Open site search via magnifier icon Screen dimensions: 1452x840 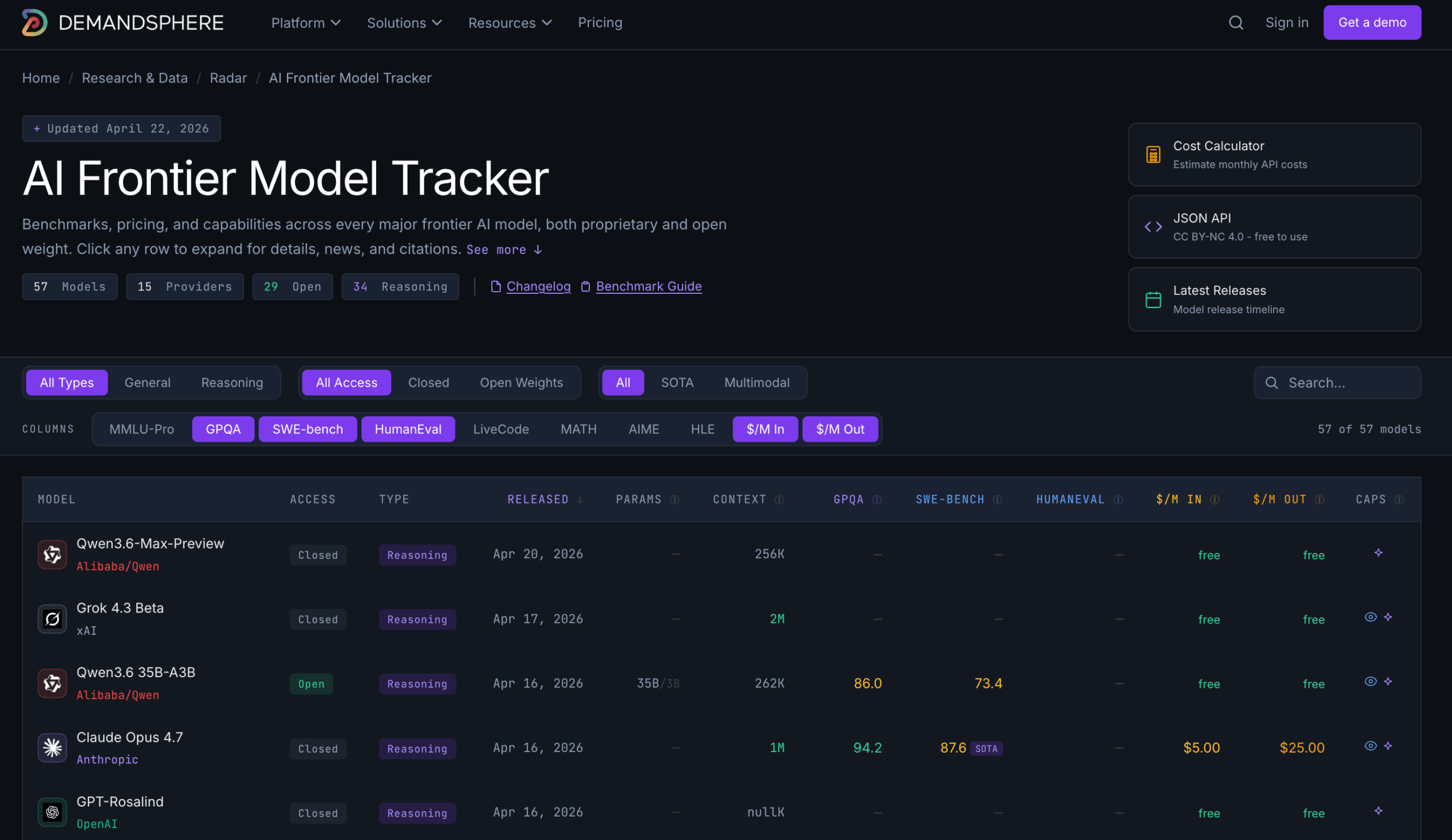click(x=1235, y=23)
